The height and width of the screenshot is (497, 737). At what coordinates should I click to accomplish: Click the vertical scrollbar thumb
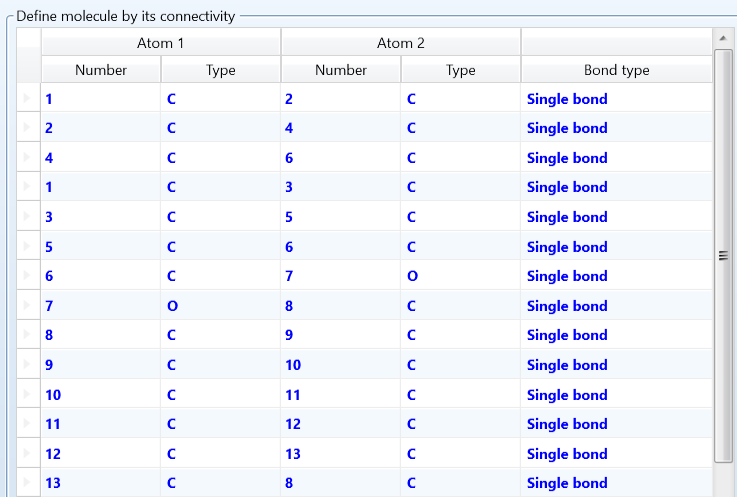724,255
